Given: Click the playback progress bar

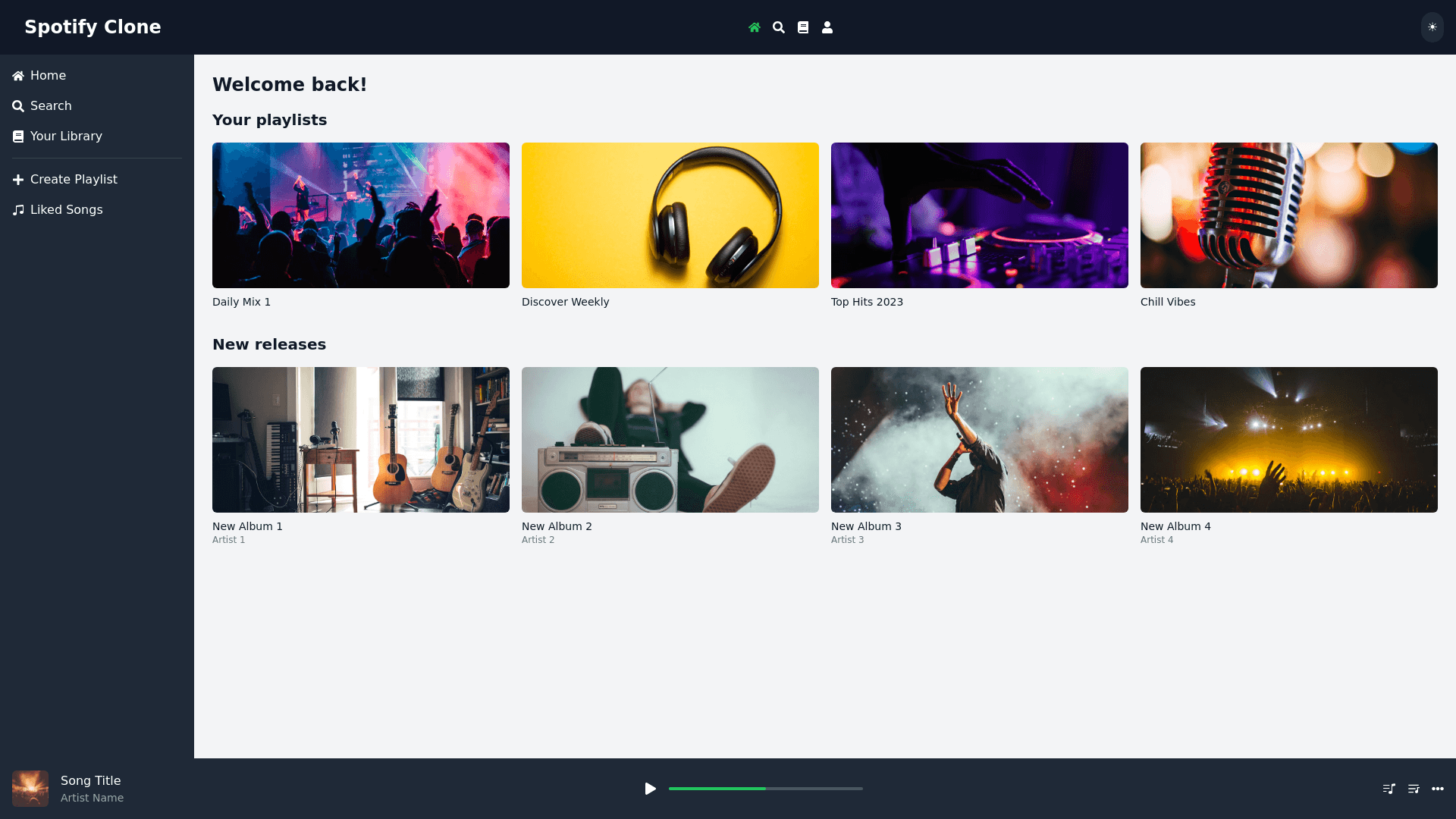Looking at the screenshot, I should (765, 789).
